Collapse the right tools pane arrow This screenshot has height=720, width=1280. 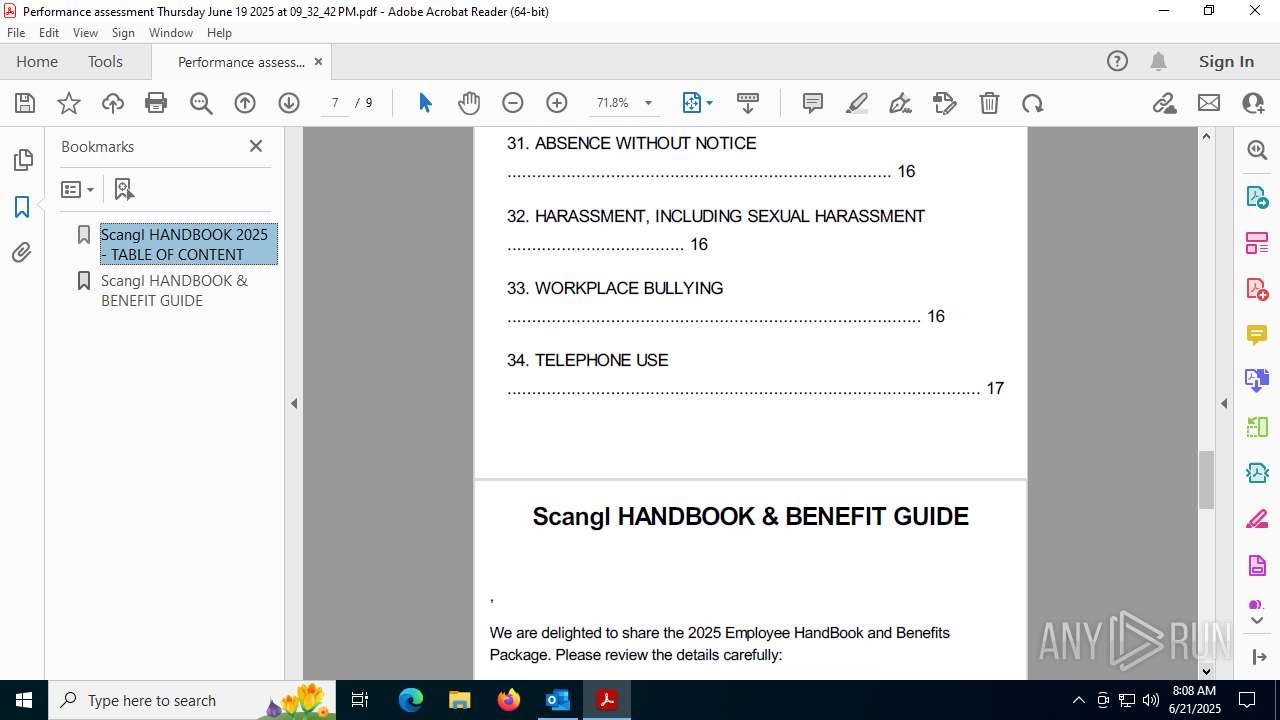(1224, 404)
